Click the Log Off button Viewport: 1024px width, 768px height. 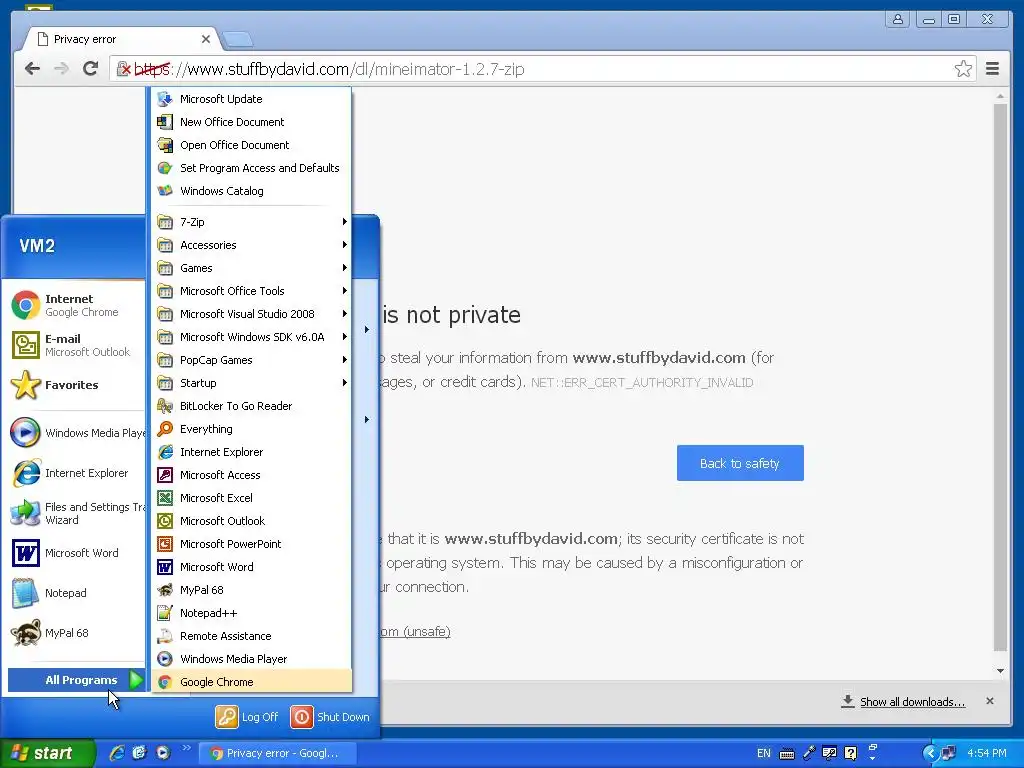248,716
